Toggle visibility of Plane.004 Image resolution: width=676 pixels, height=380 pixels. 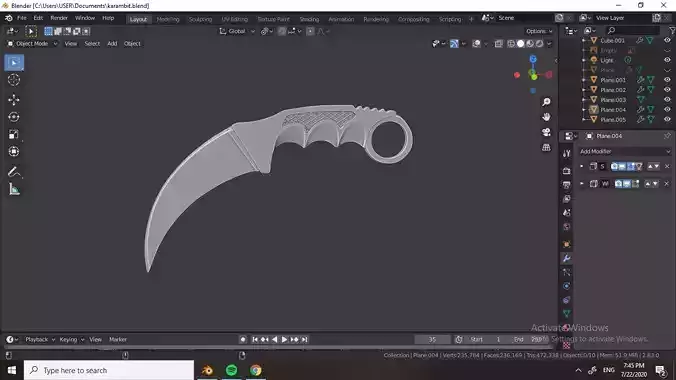667,110
